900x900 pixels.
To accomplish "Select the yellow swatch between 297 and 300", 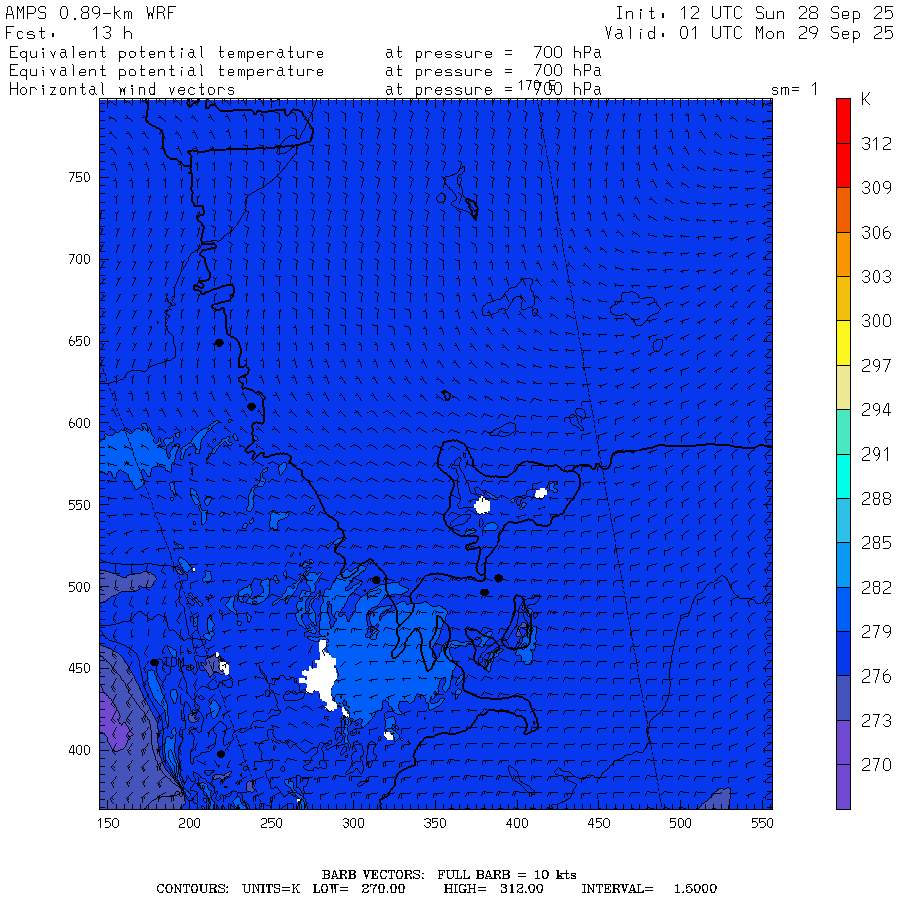I will (843, 343).
